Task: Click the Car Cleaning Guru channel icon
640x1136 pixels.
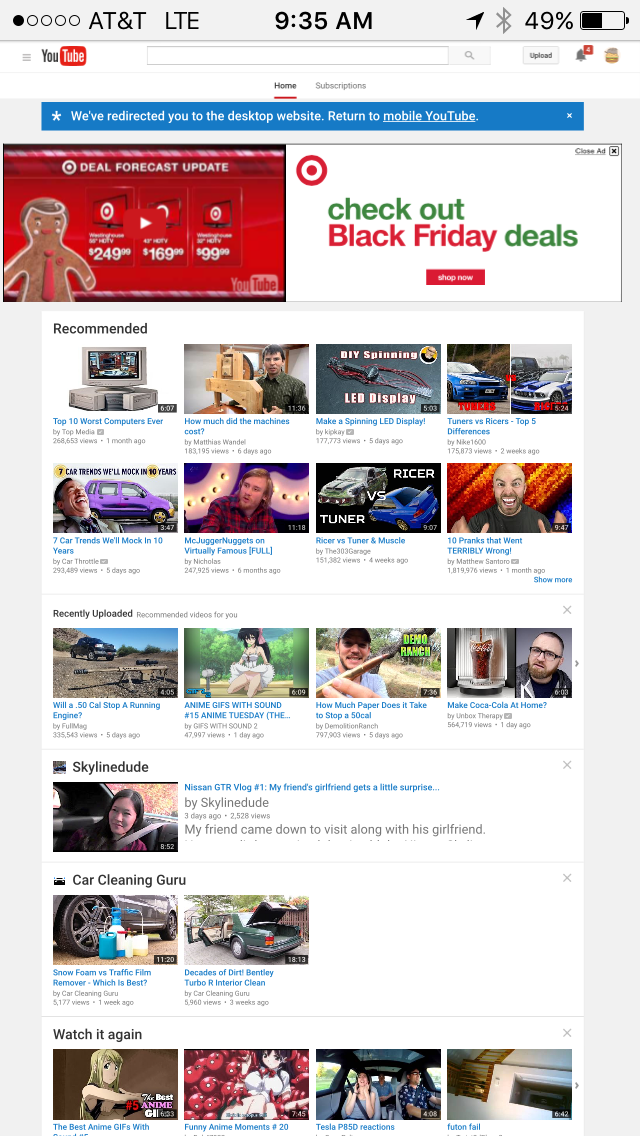Action: 59,880
